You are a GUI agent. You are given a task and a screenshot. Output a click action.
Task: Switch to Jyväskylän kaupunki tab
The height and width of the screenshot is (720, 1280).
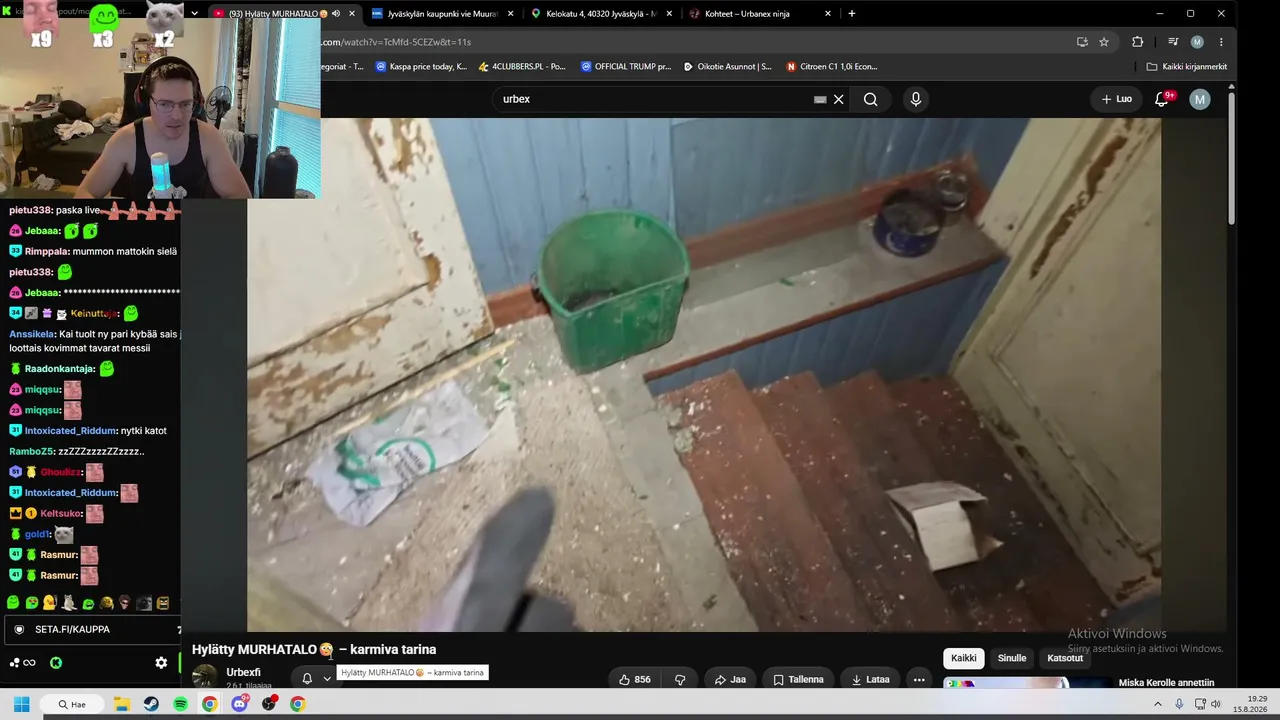pos(442,14)
